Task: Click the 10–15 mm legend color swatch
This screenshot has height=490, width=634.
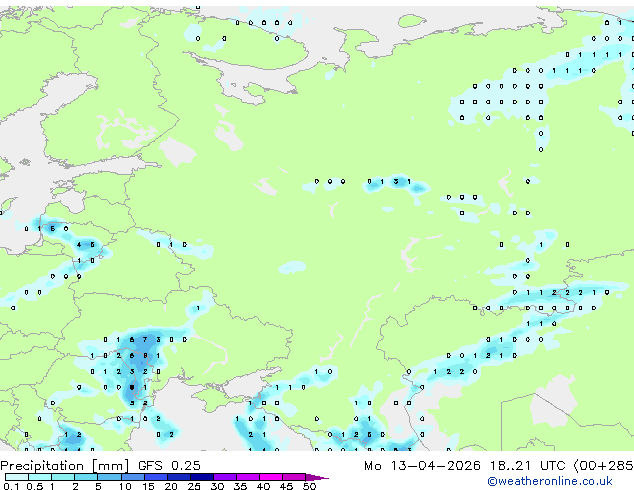Action: [132, 477]
